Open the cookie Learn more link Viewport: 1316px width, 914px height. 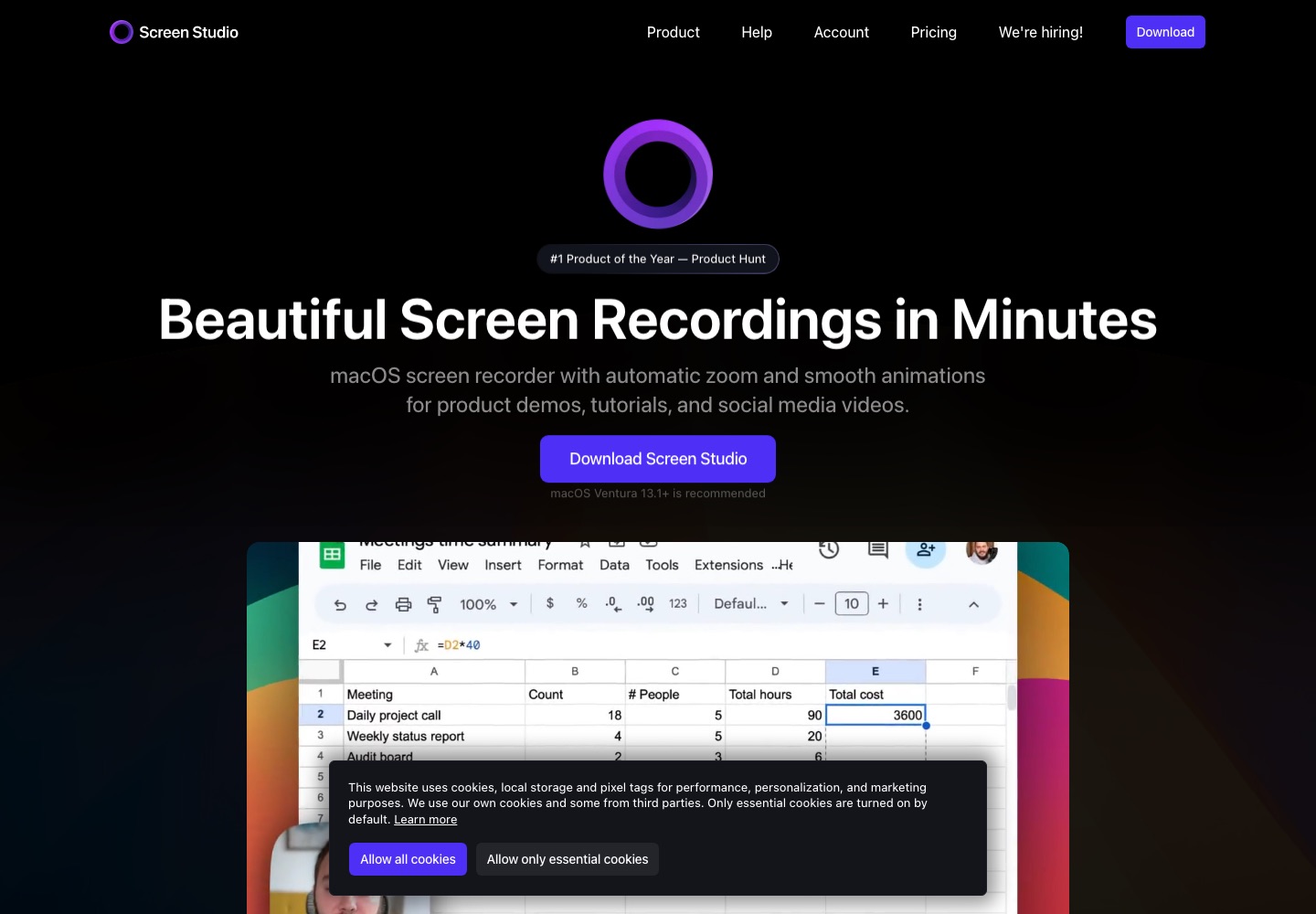425,820
